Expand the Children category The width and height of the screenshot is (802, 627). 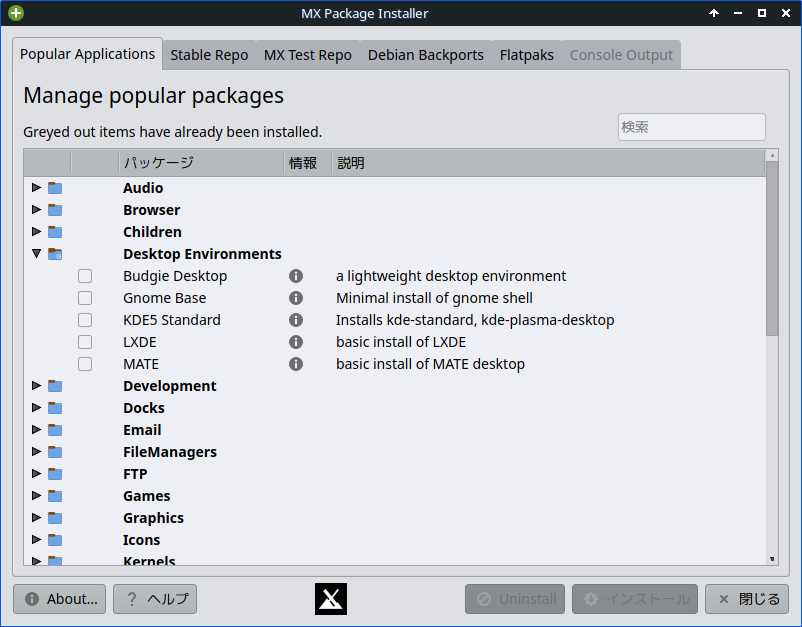[x=36, y=232]
